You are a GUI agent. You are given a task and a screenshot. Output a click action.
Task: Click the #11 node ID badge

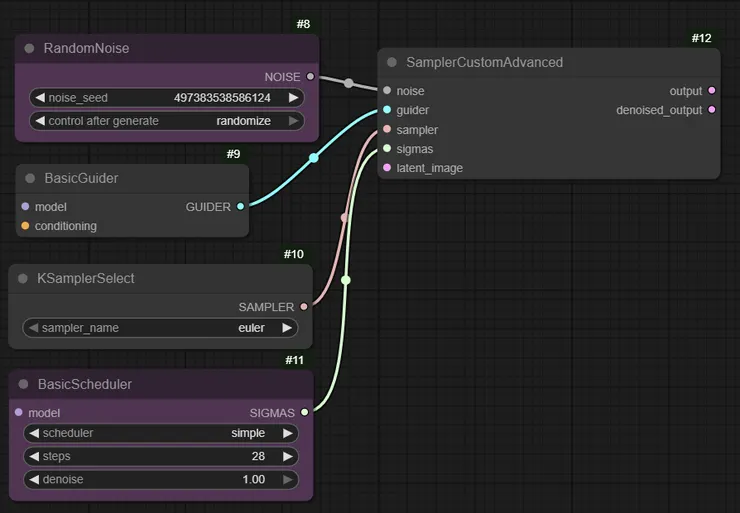point(294,360)
